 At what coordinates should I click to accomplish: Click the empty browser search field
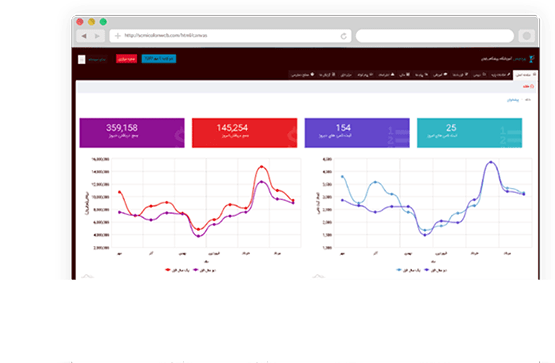pyautogui.click(x=435, y=36)
